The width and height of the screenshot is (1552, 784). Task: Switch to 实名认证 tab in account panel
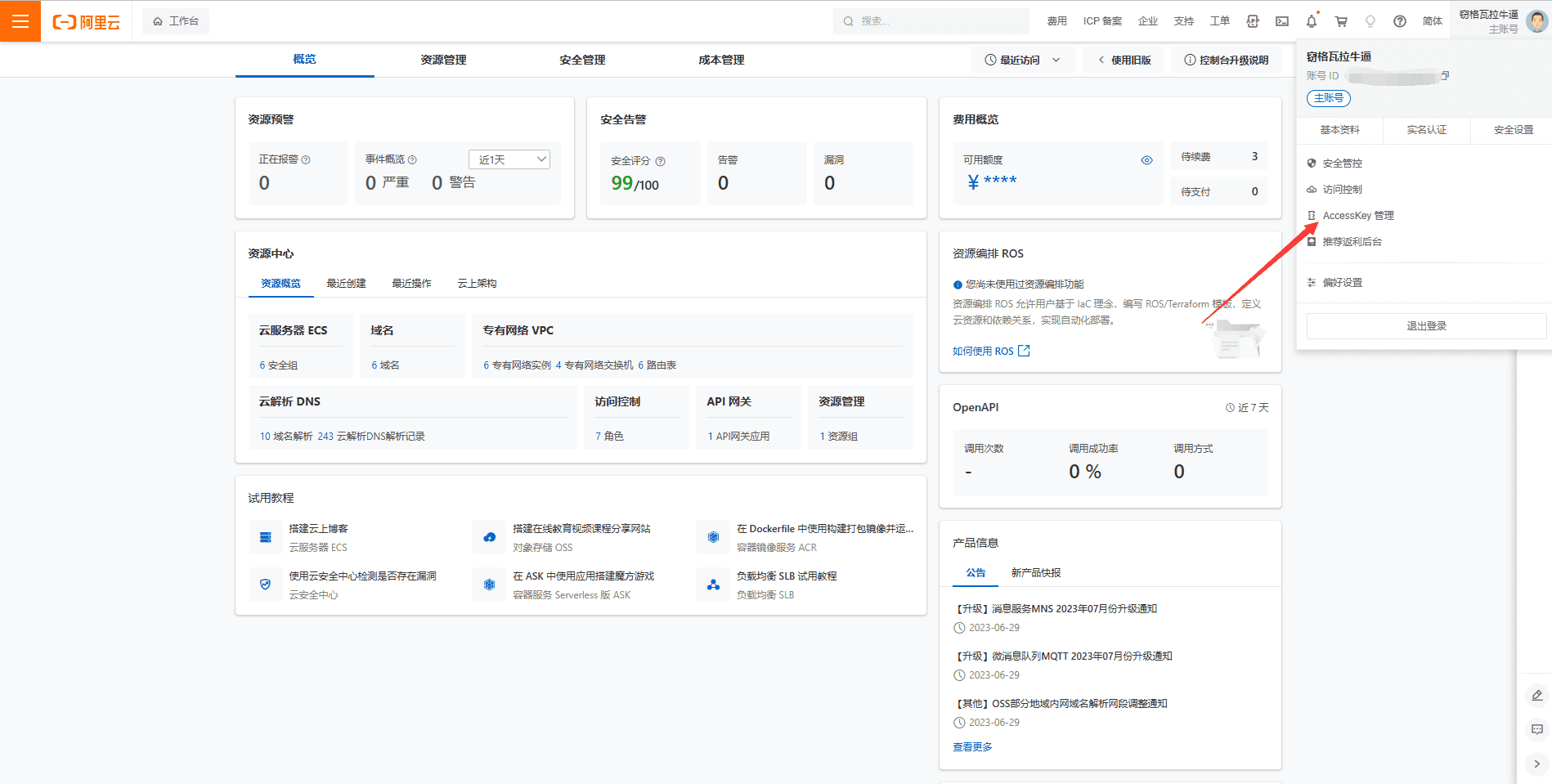pyautogui.click(x=1426, y=129)
